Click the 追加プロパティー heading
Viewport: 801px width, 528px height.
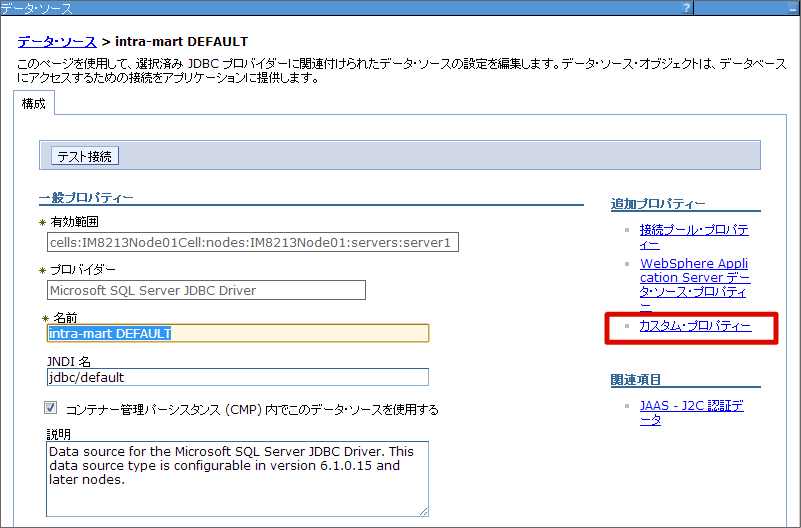[658, 204]
